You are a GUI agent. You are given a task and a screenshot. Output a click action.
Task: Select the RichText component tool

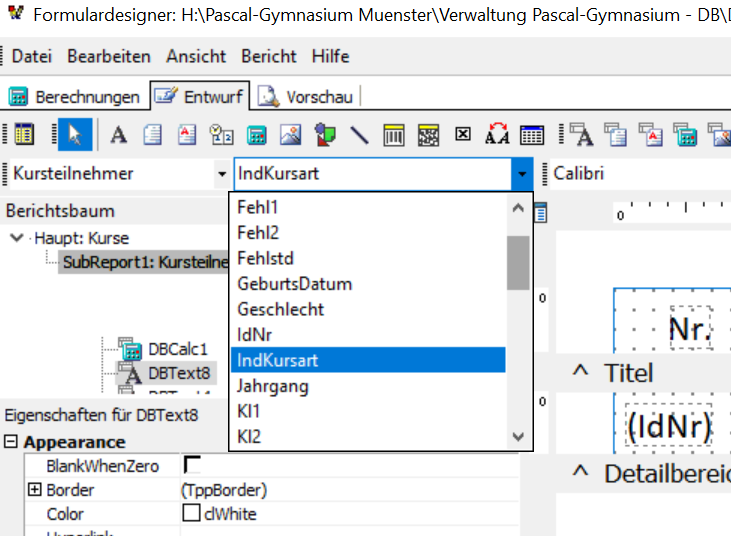(x=186, y=135)
